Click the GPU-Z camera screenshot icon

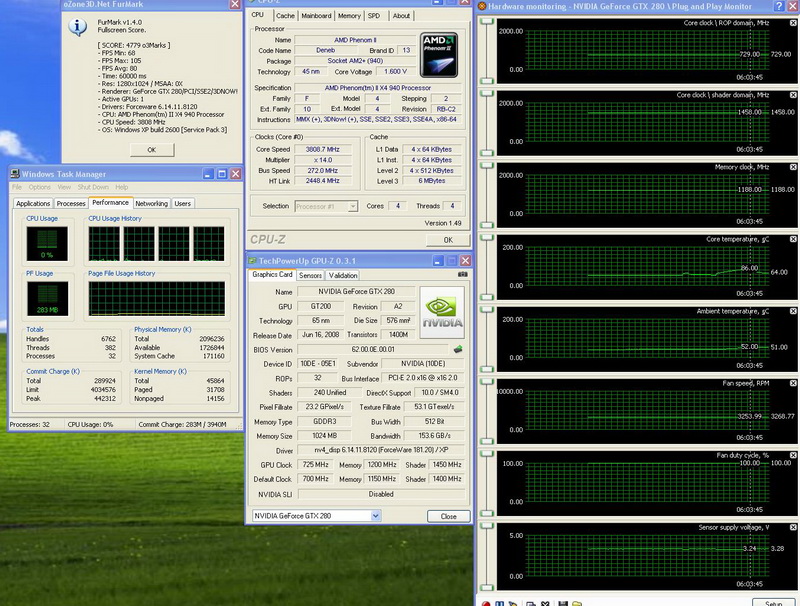[462, 274]
